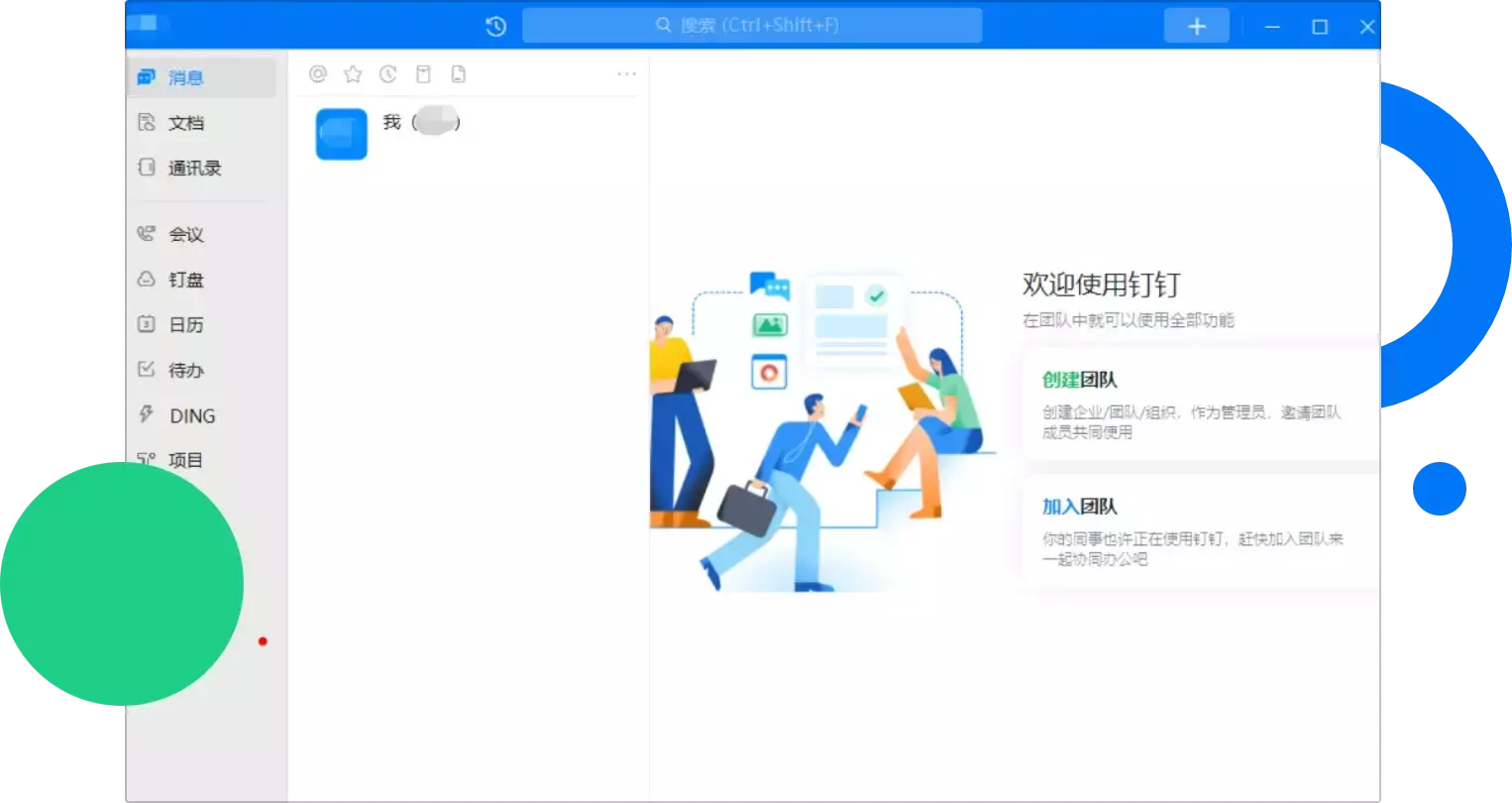The width and height of the screenshot is (1512, 803).
Task: Click the search box 搜索 (Ctrl+Shift+F)
Action: pyautogui.click(x=752, y=25)
